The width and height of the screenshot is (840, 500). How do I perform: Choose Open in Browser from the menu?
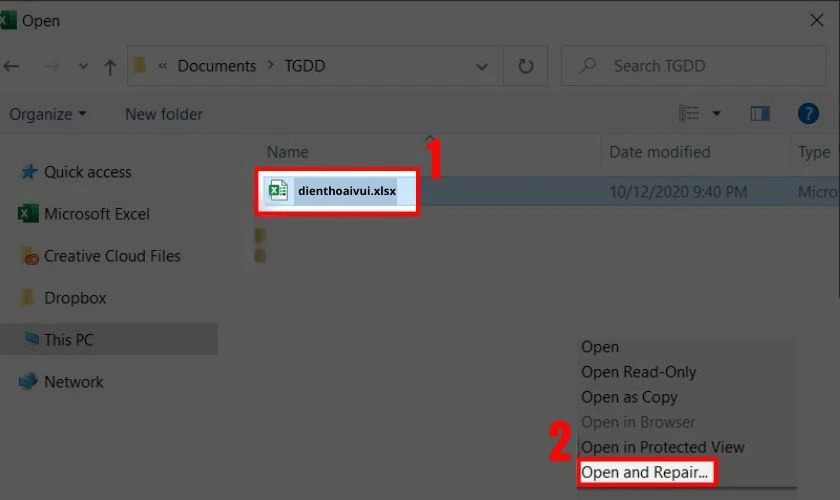click(x=638, y=422)
